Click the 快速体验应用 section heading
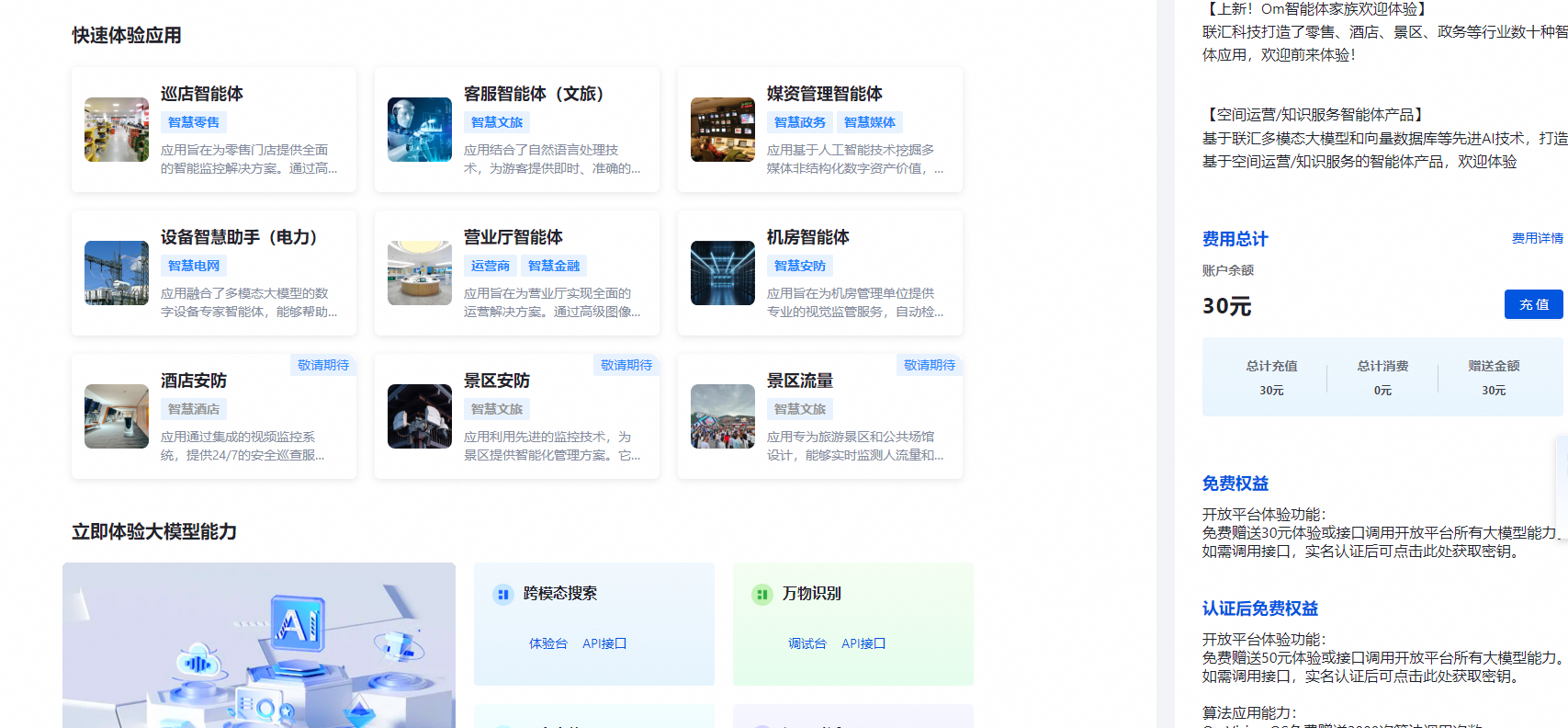Image resolution: width=1568 pixels, height=728 pixels. pyautogui.click(x=127, y=36)
